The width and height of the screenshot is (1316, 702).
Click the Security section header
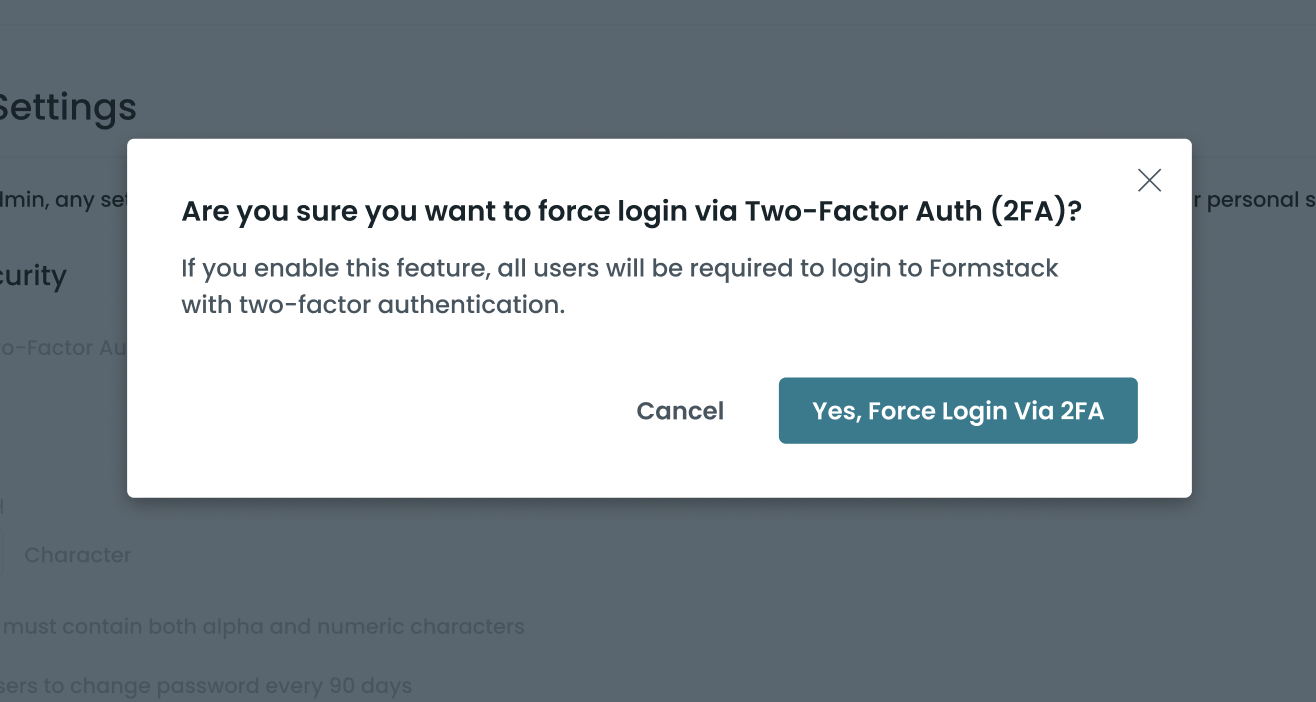click(x=32, y=276)
